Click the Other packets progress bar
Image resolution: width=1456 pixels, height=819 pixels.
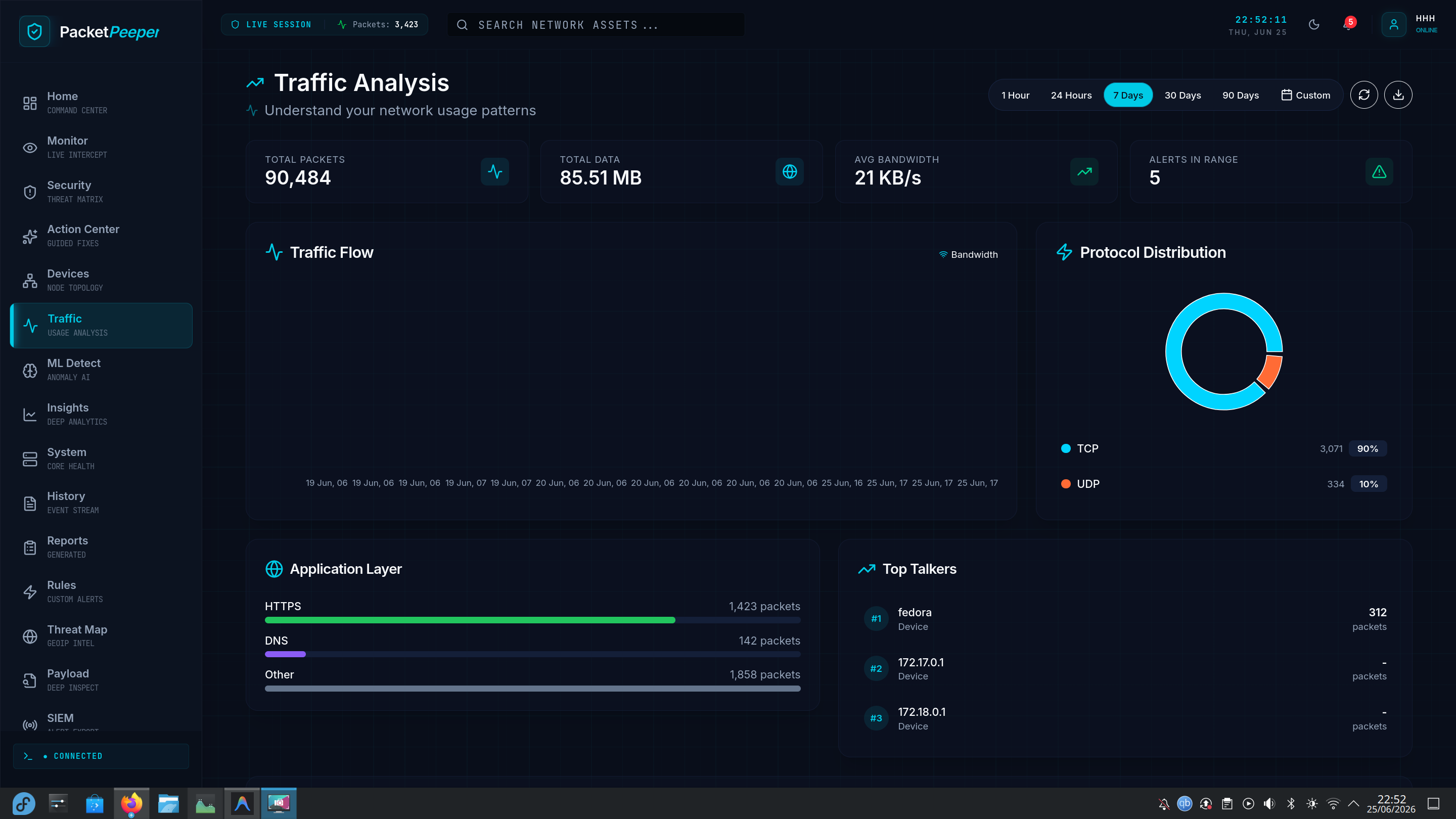pos(532,689)
